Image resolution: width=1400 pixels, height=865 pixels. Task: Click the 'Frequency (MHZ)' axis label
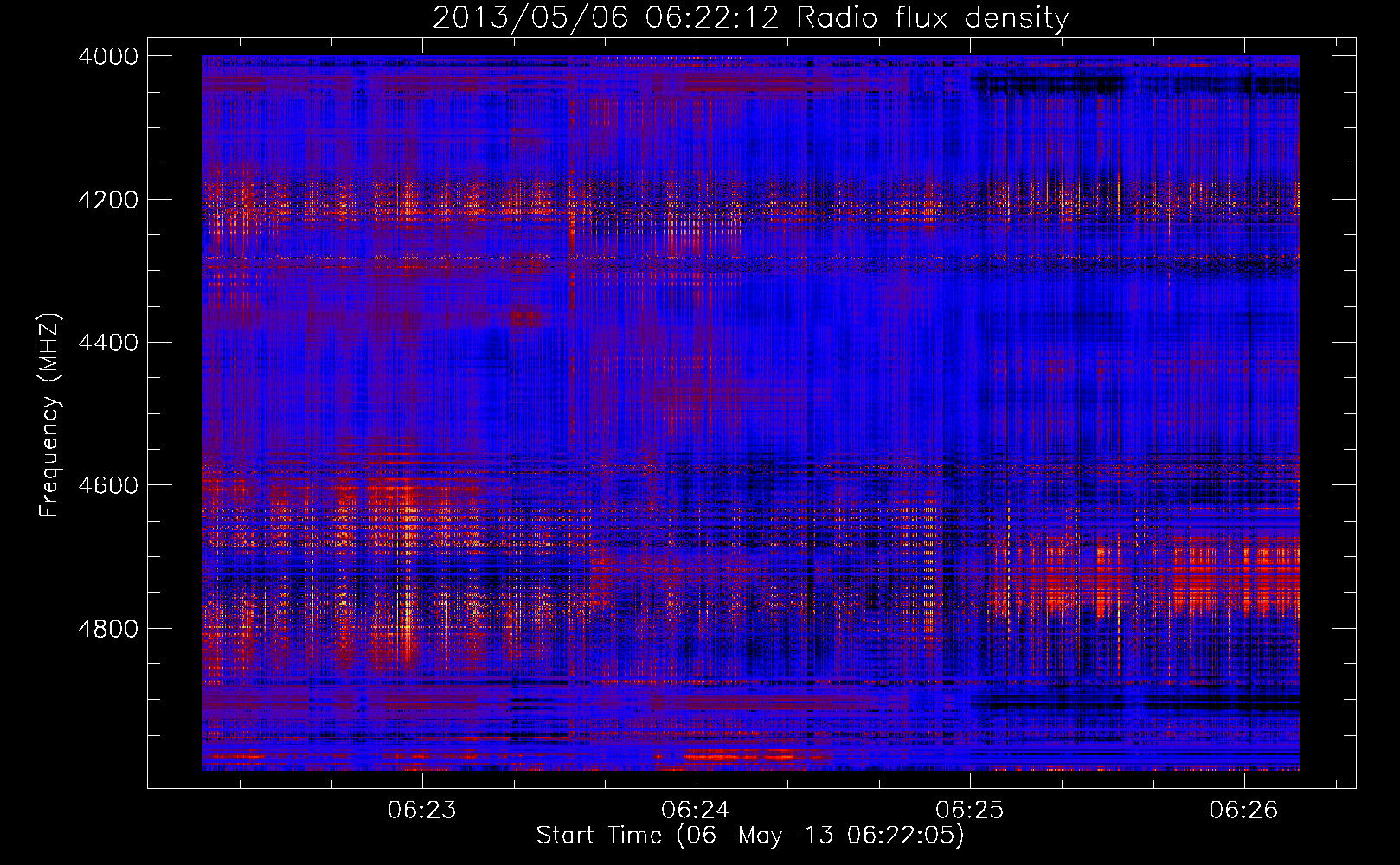click(x=49, y=415)
